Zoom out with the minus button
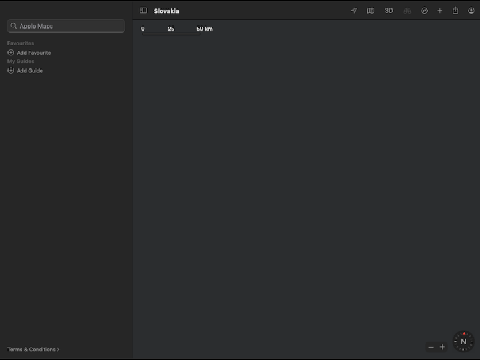 pyautogui.click(x=431, y=347)
